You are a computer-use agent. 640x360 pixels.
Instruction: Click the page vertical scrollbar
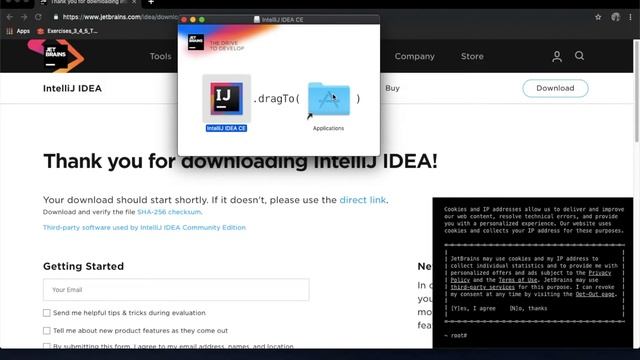tap(636, 92)
